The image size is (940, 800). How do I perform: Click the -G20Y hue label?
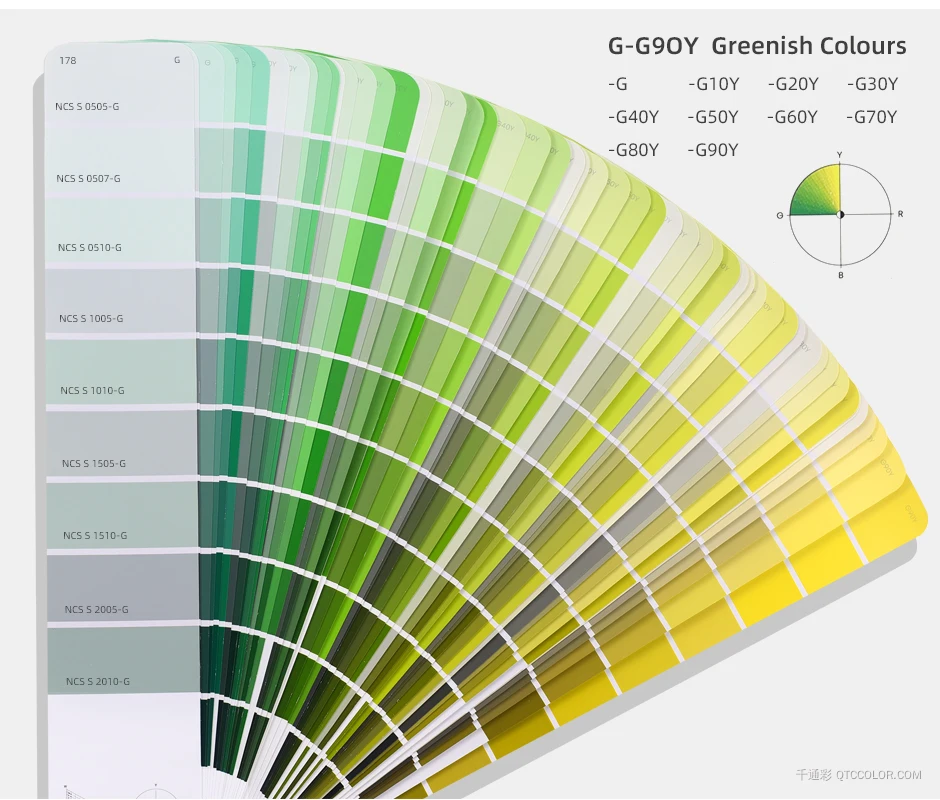coord(793,84)
